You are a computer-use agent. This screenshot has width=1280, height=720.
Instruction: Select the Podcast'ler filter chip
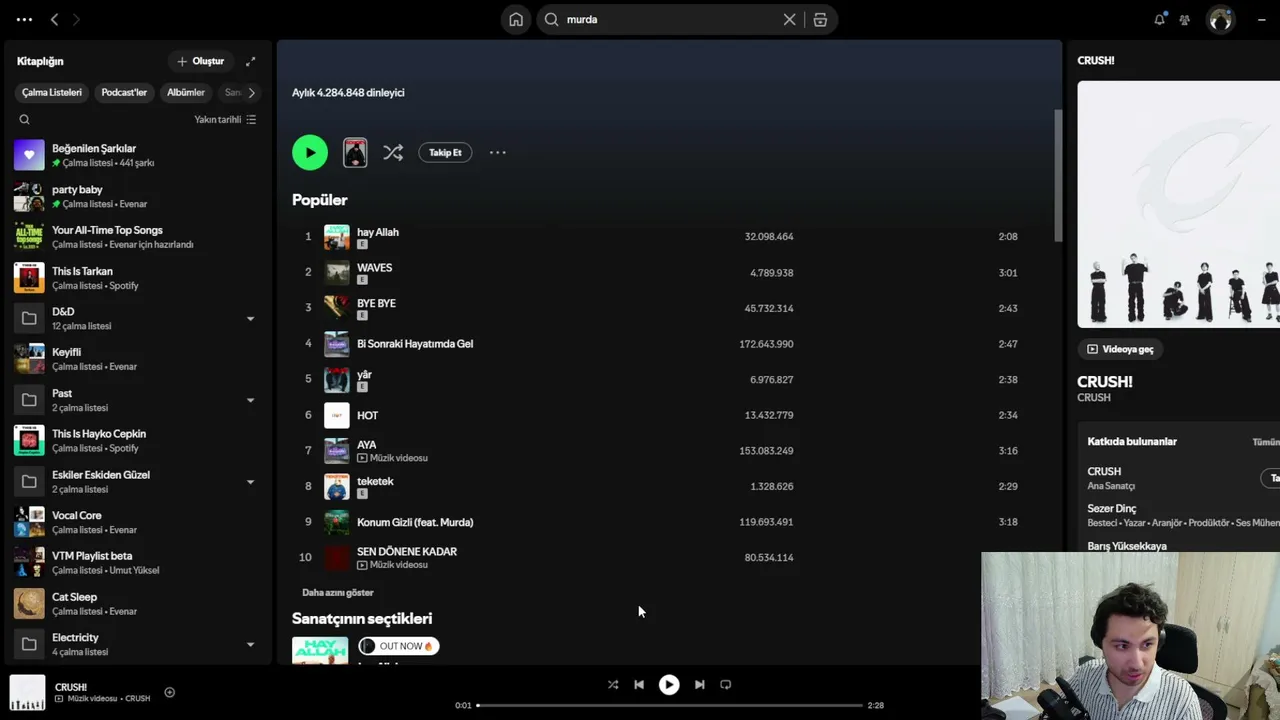(x=124, y=92)
